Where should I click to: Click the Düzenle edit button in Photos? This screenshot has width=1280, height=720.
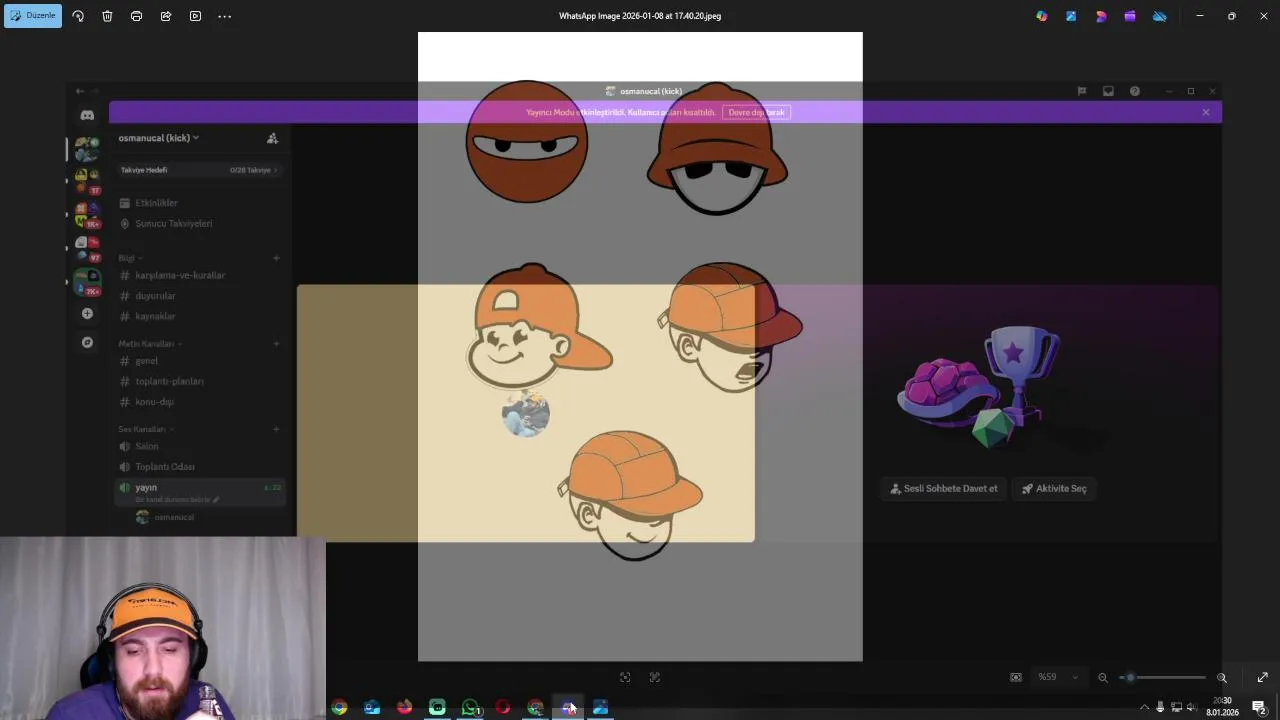tap(33, 16)
